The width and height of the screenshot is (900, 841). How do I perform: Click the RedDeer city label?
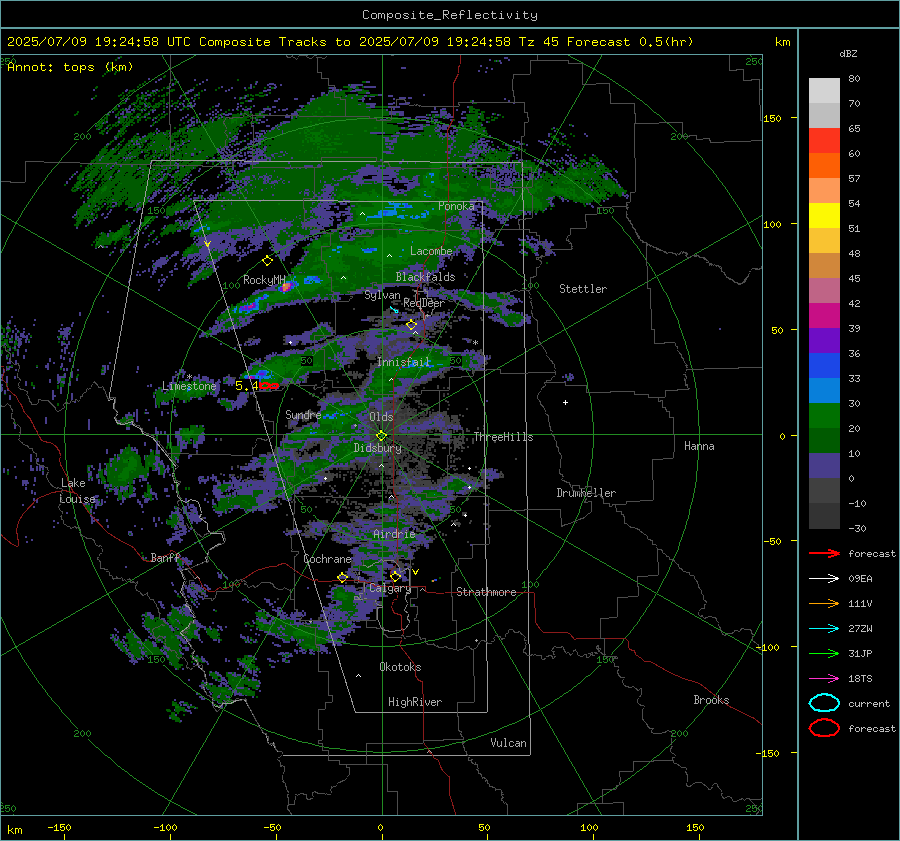[x=424, y=303]
